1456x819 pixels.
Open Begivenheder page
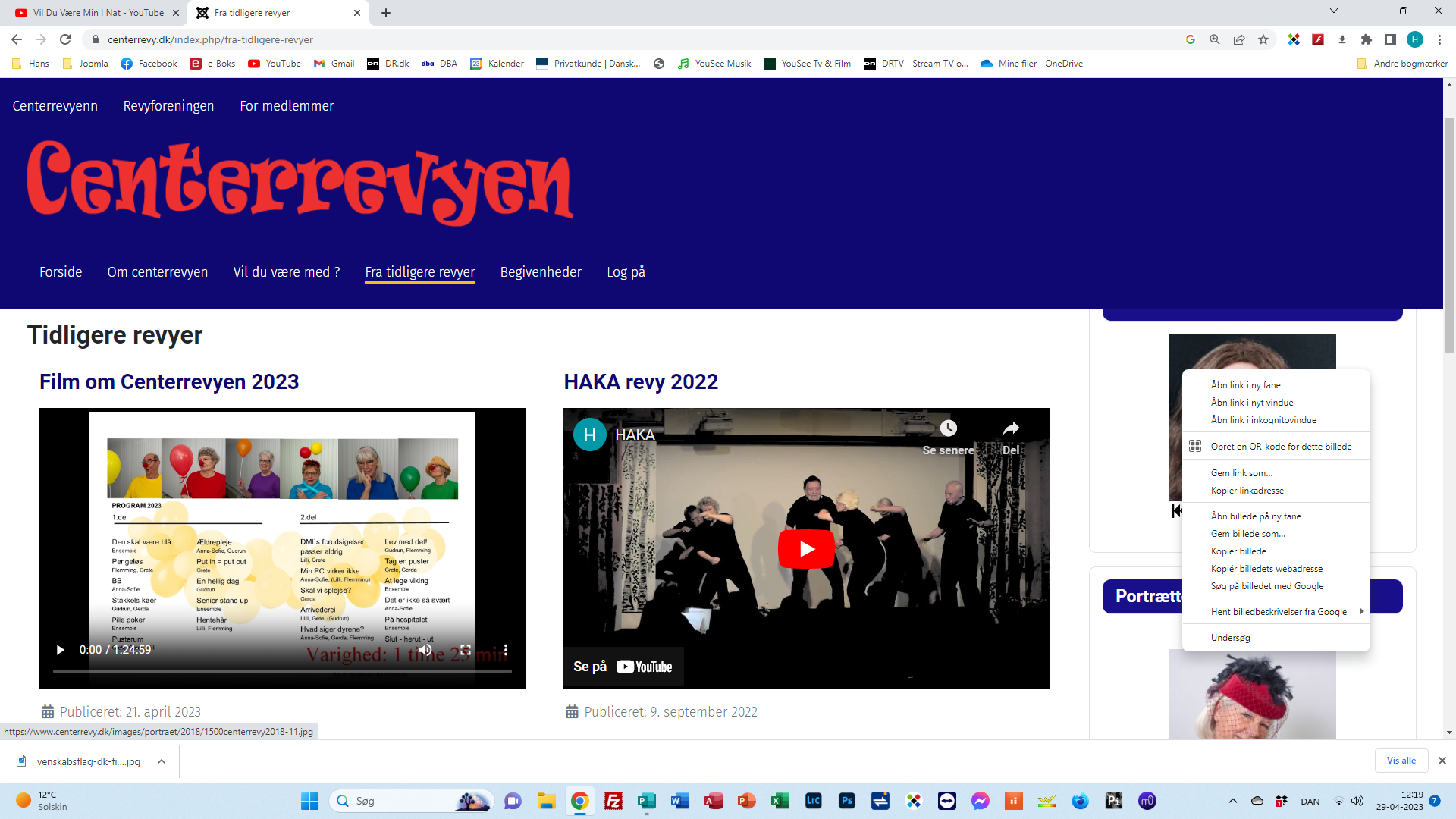click(x=541, y=272)
